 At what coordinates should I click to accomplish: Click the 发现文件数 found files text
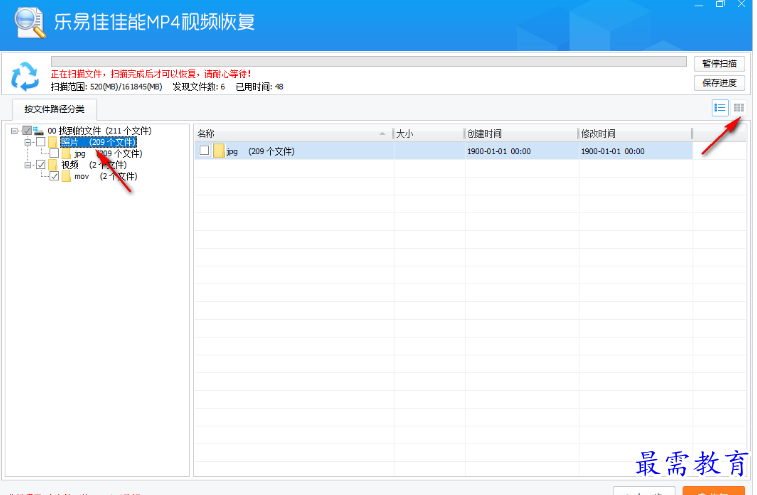199,87
